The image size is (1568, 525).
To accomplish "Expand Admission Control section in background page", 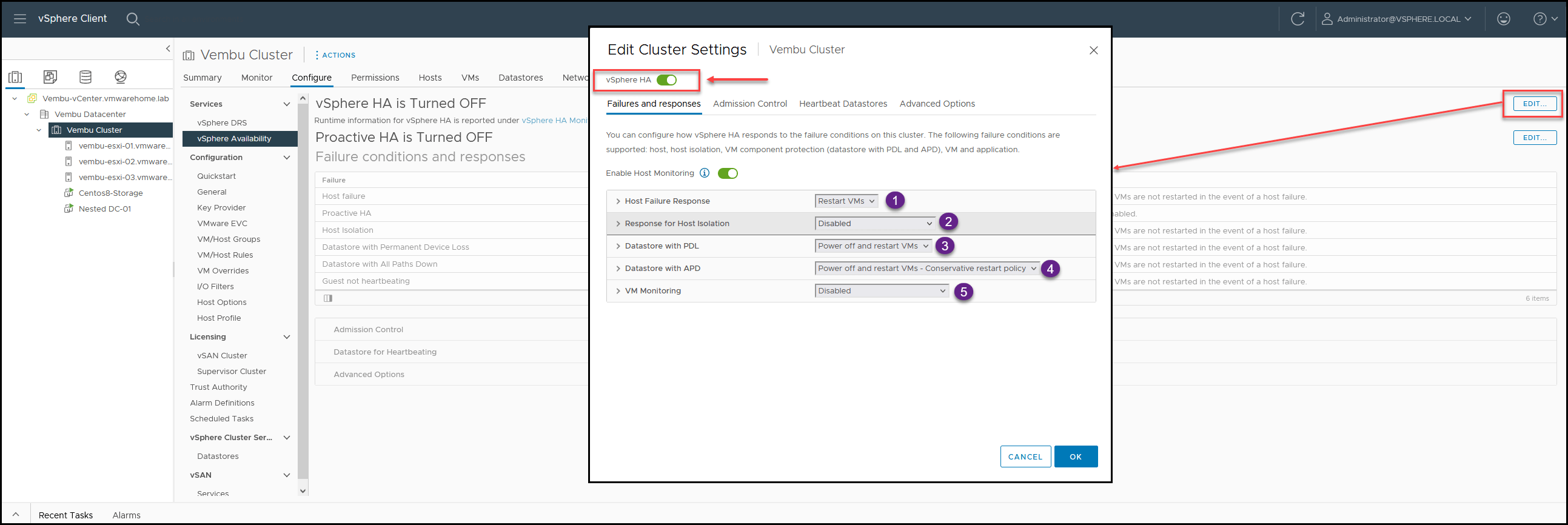I will click(x=368, y=330).
